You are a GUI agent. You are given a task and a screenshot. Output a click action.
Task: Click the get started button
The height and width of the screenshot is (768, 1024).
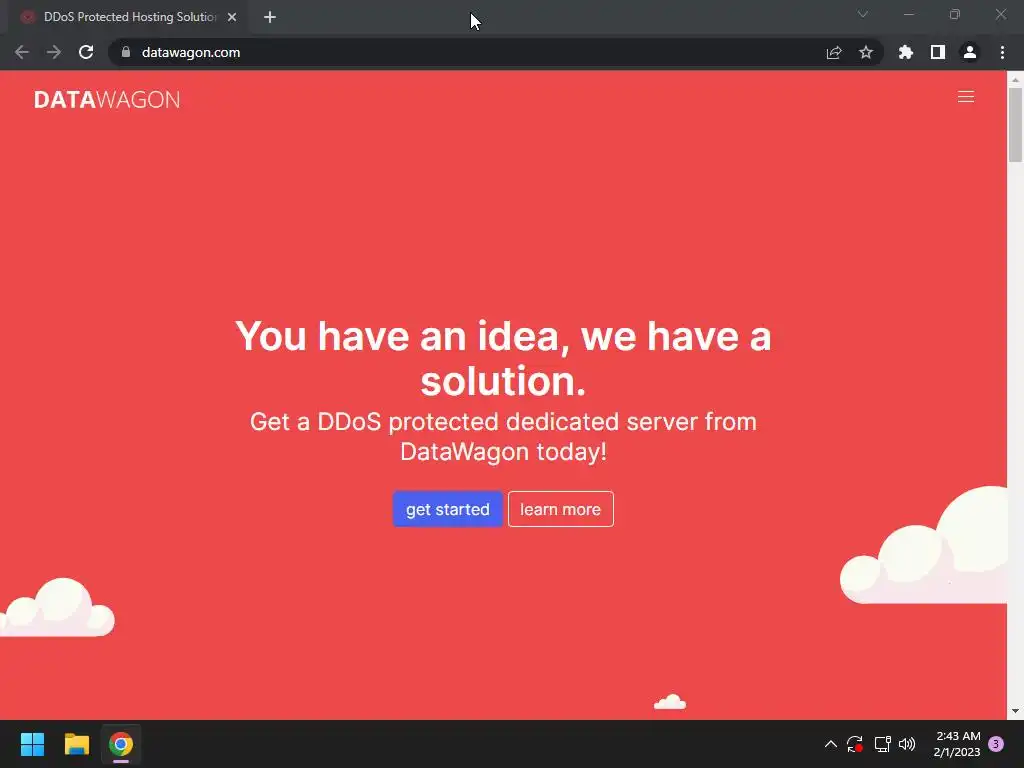tap(447, 509)
